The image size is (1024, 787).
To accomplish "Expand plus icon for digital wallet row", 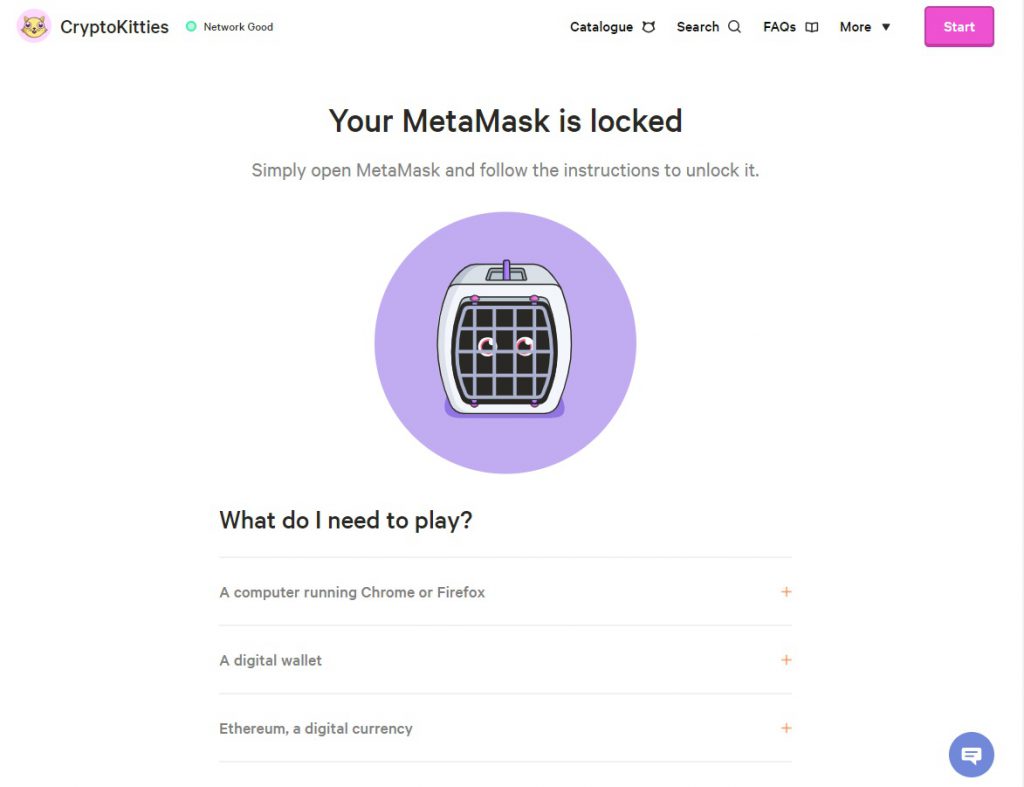I will point(786,660).
